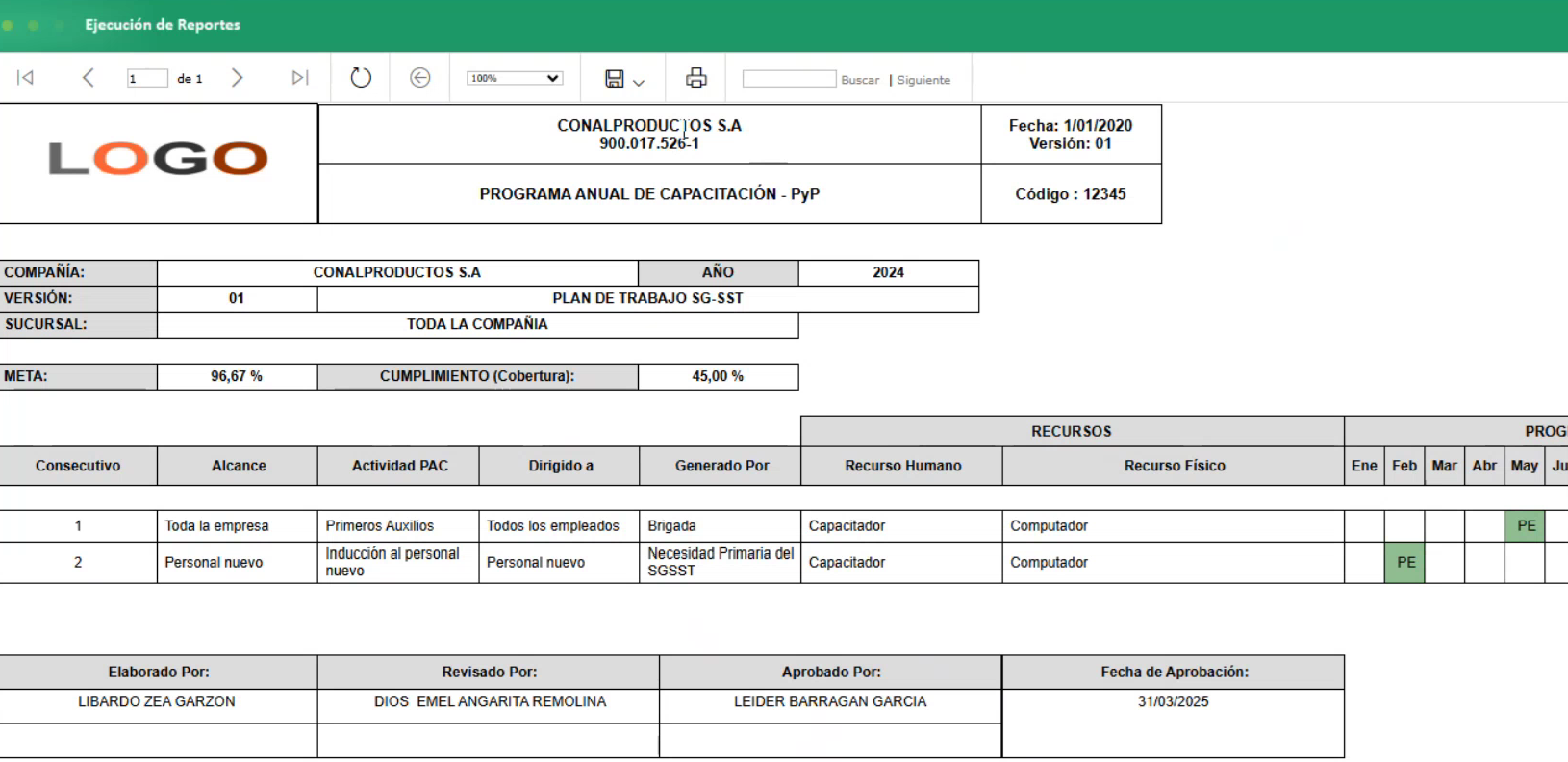Click the Elaborado Por: header
Image resolution: width=1568 pixels, height=762 pixels.
click(159, 673)
